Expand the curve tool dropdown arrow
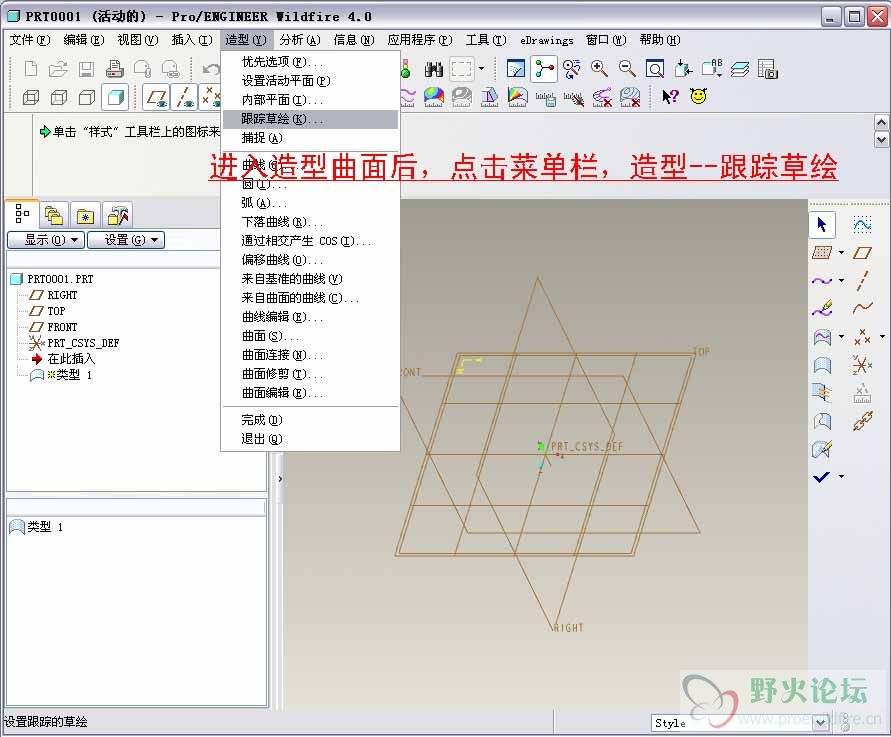This screenshot has height=737, width=891. coord(842,280)
